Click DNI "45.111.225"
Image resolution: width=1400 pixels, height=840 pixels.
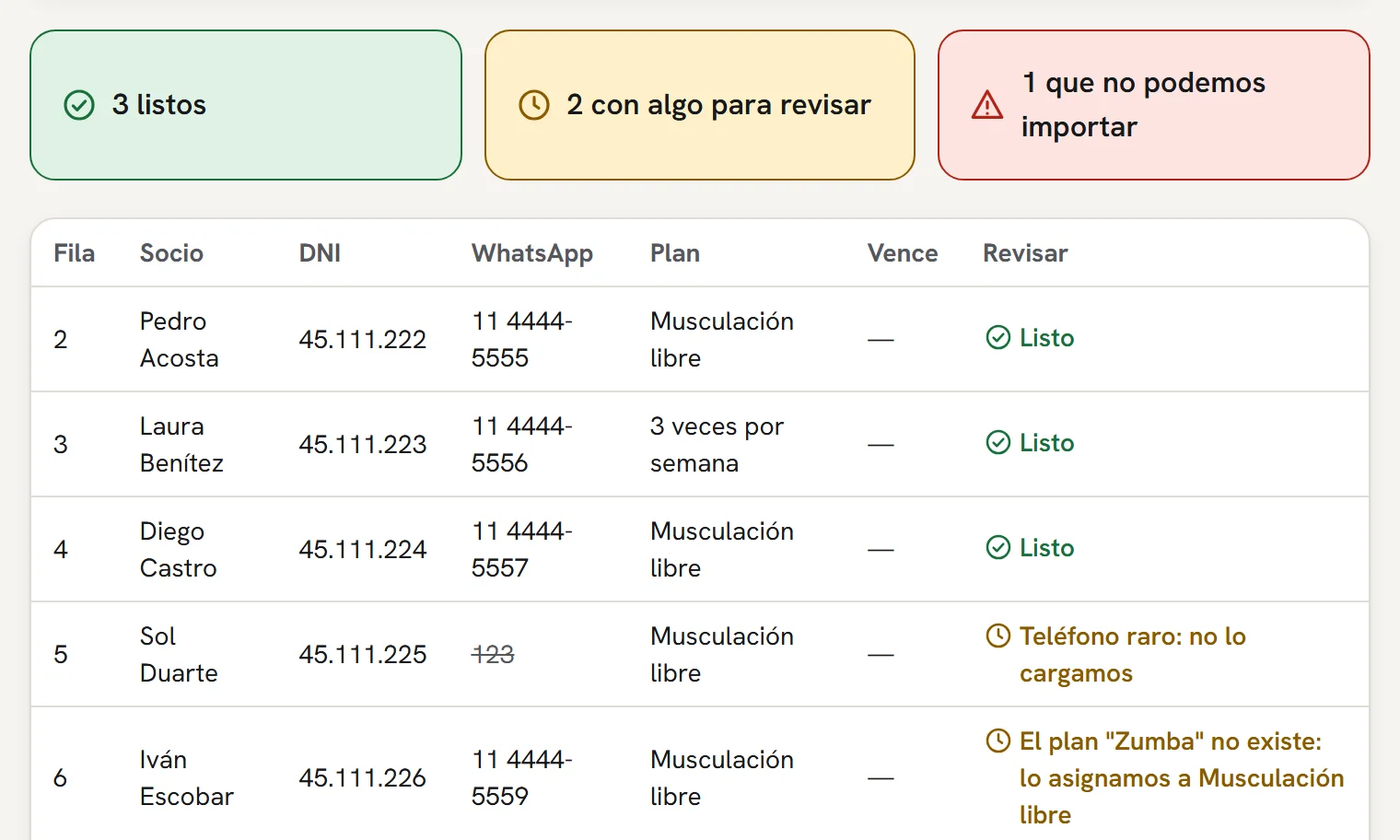363,655
